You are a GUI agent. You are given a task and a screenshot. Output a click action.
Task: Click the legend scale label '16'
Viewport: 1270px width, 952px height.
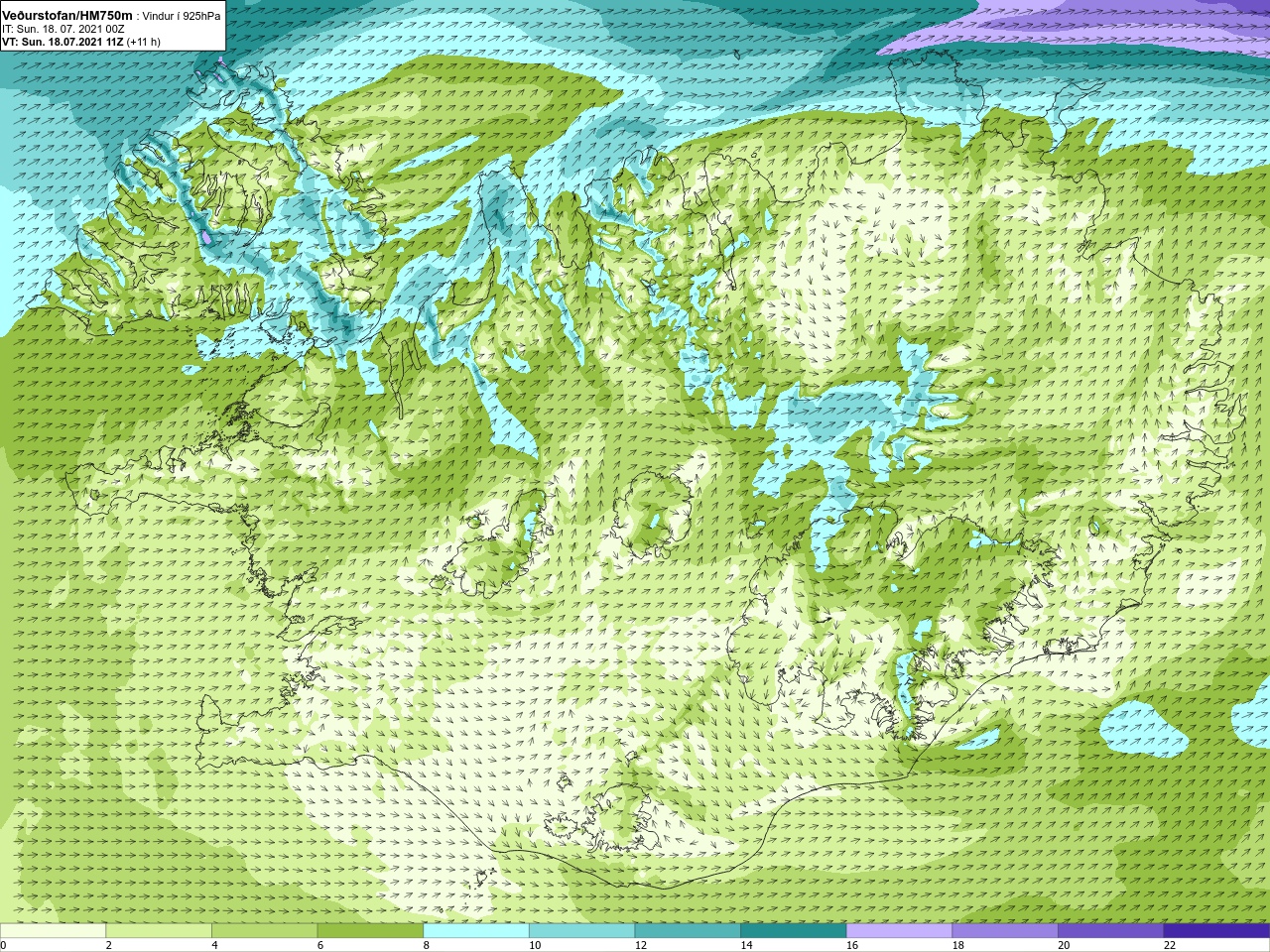pyautogui.click(x=852, y=945)
